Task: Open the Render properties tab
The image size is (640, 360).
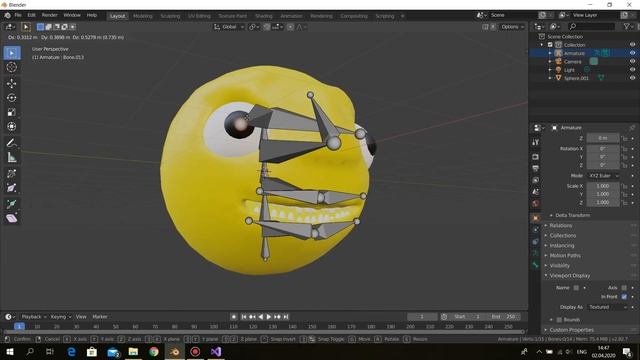Action: tap(536, 157)
